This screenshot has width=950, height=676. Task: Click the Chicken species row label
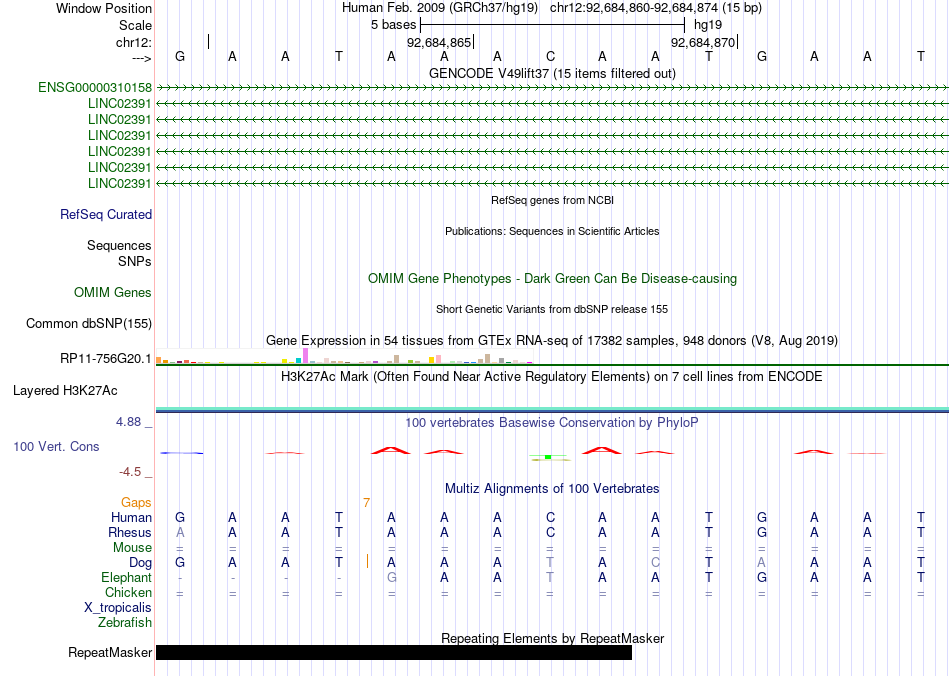point(128,592)
